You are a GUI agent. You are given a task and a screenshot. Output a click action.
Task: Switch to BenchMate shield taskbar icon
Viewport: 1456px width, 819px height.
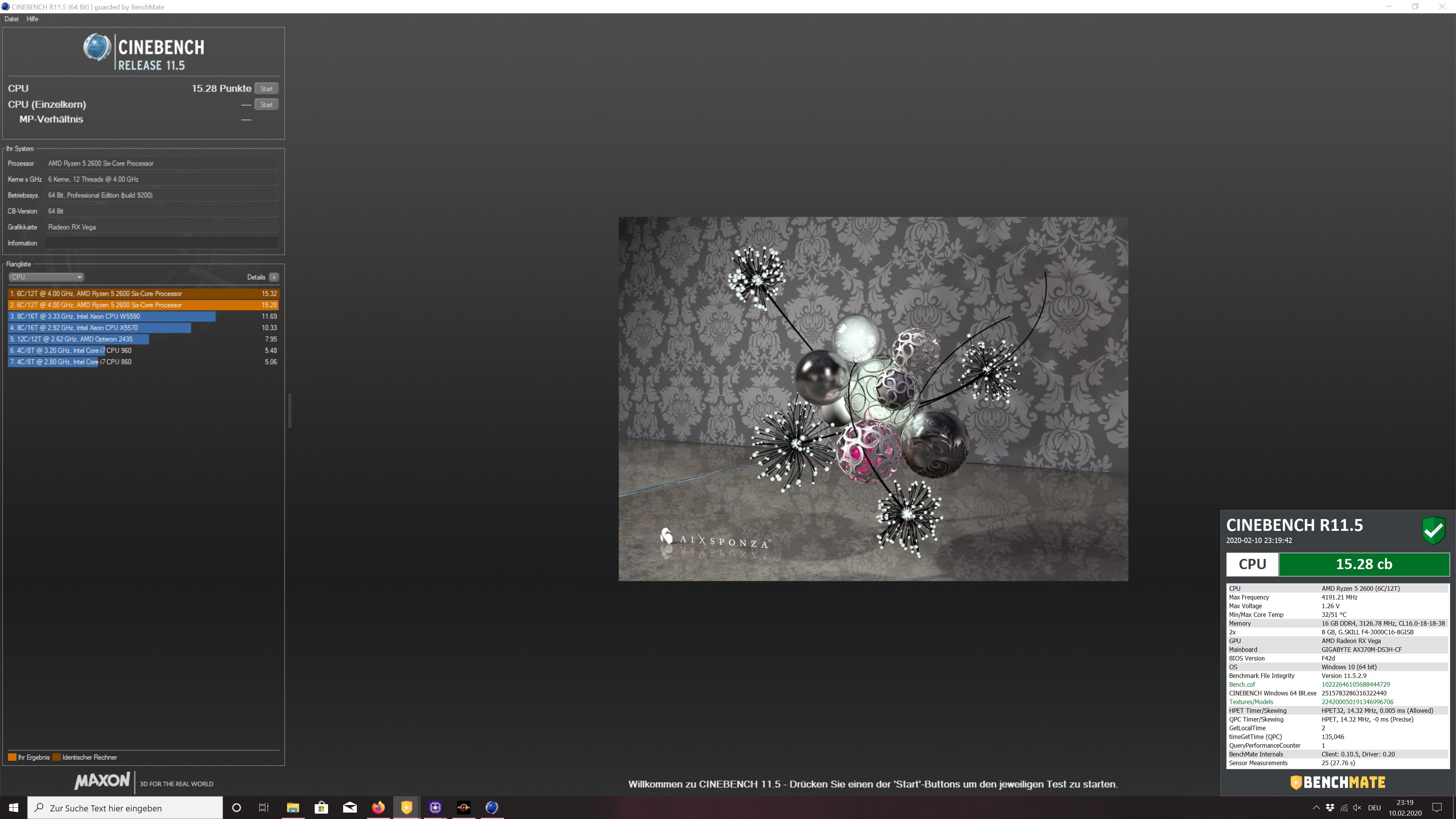point(406,808)
